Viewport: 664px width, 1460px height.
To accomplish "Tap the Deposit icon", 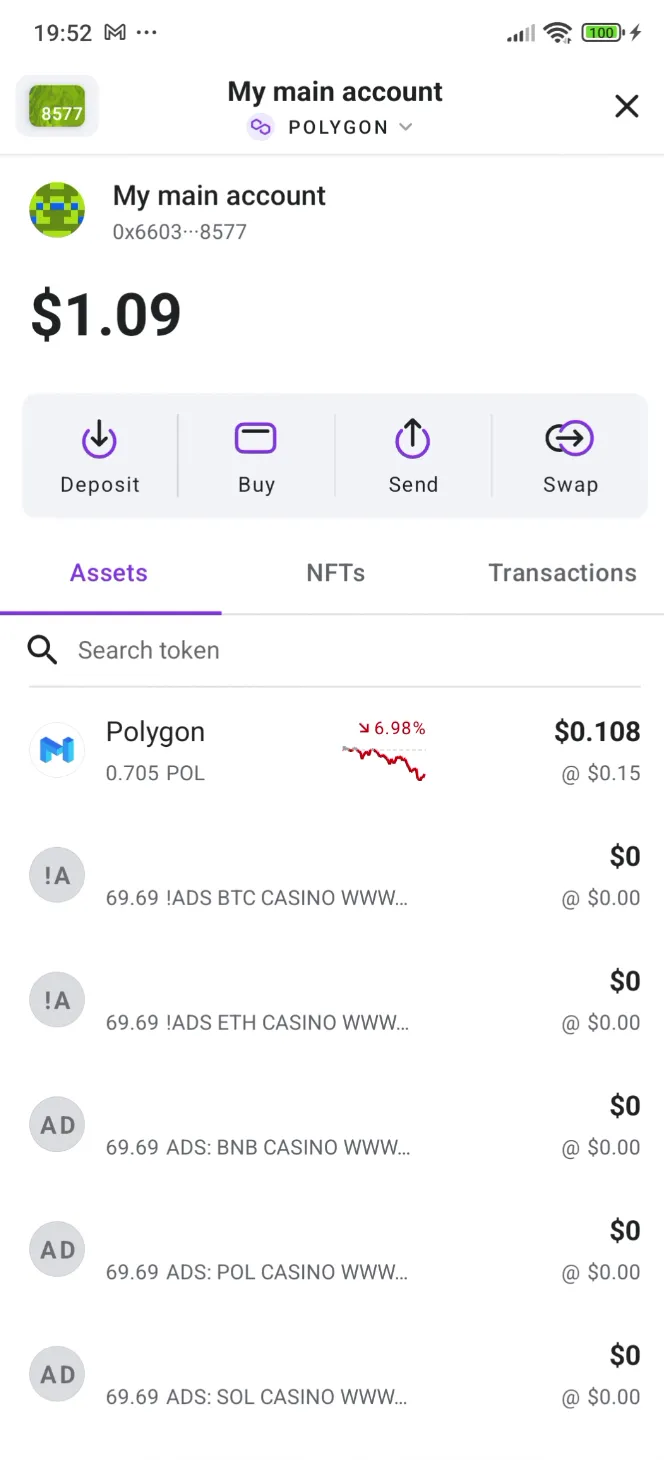I will pyautogui.click(x=99, y=437).
